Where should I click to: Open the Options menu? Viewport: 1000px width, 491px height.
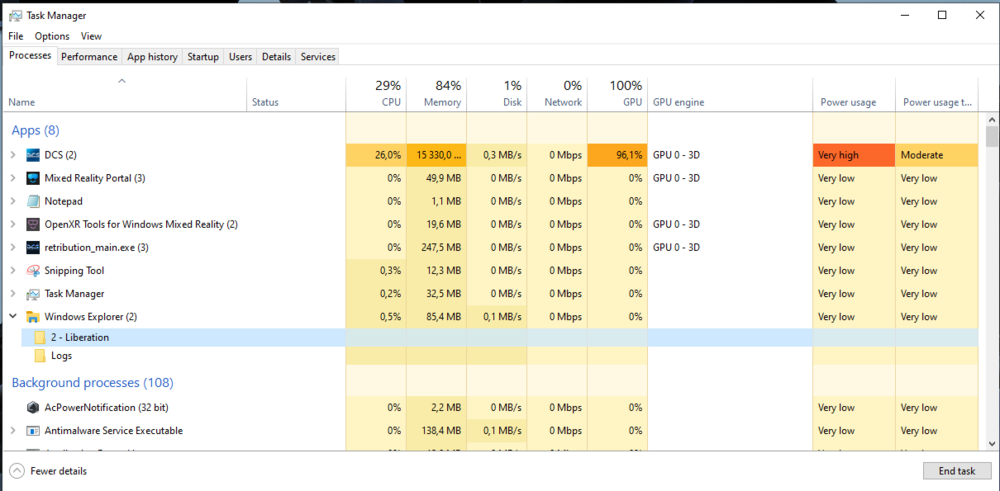coord(52,36)
